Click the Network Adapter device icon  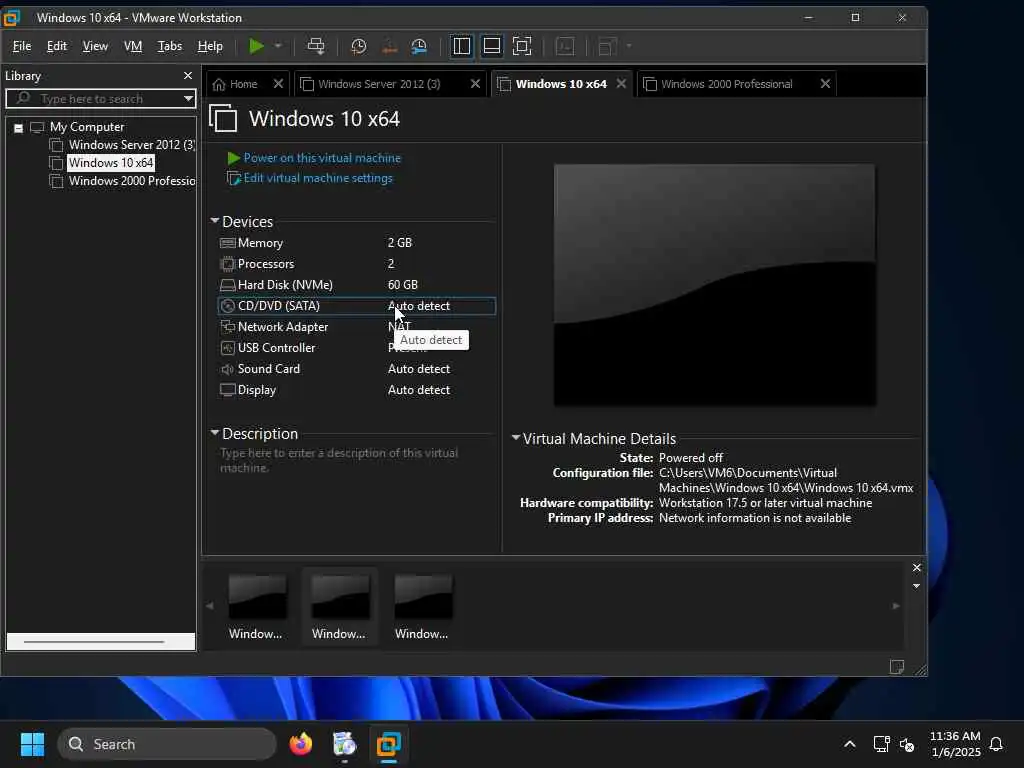pyautogui.click(x=227, y=327)
